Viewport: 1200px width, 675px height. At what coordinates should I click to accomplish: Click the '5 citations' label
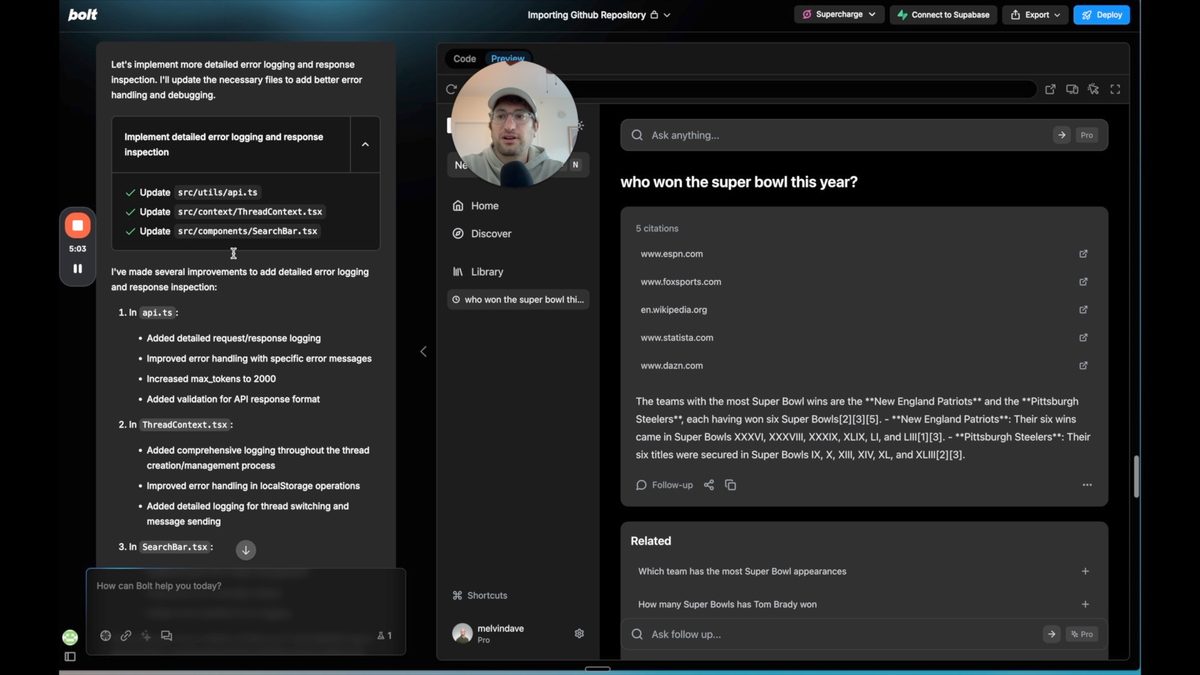(657, 229)
